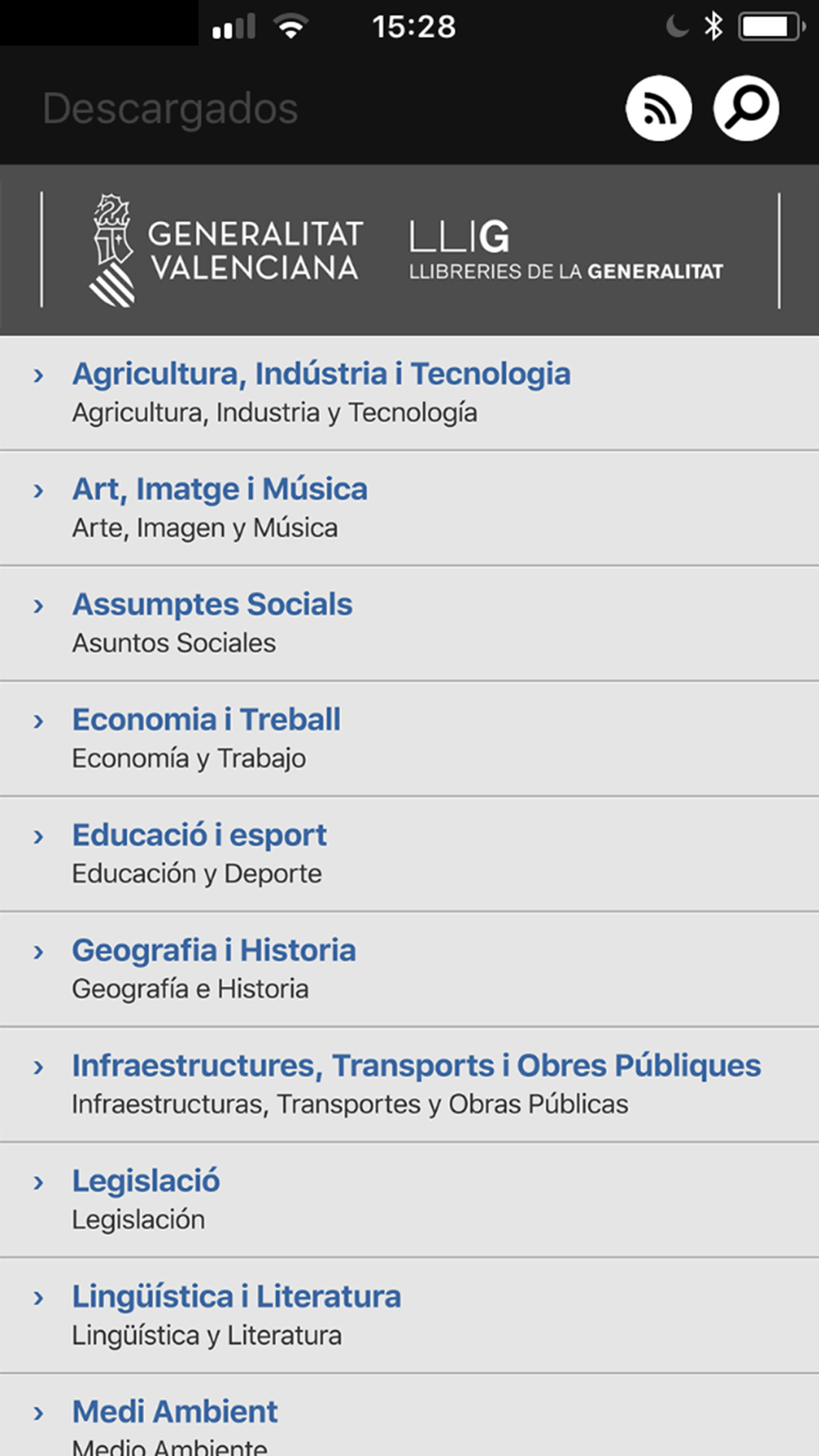The height and width of the screenshot is (1456, 819).
Task: Expand chevron beside Agricultura, Indústria i Tecnologia
Action: point(38,376)
